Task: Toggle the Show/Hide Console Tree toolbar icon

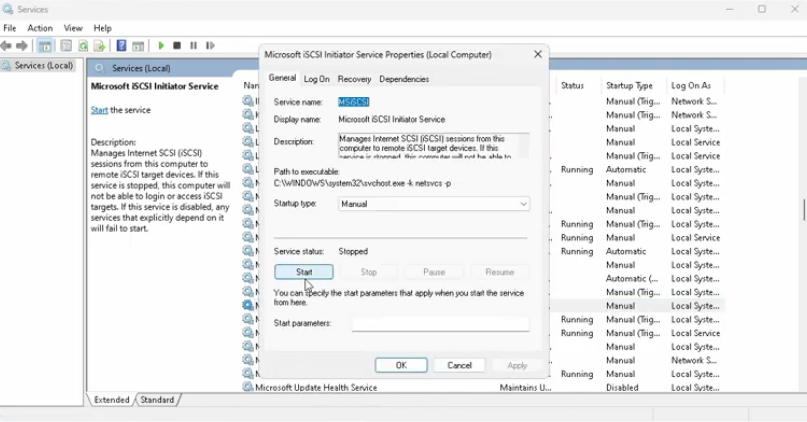Action: coord(45,46)
